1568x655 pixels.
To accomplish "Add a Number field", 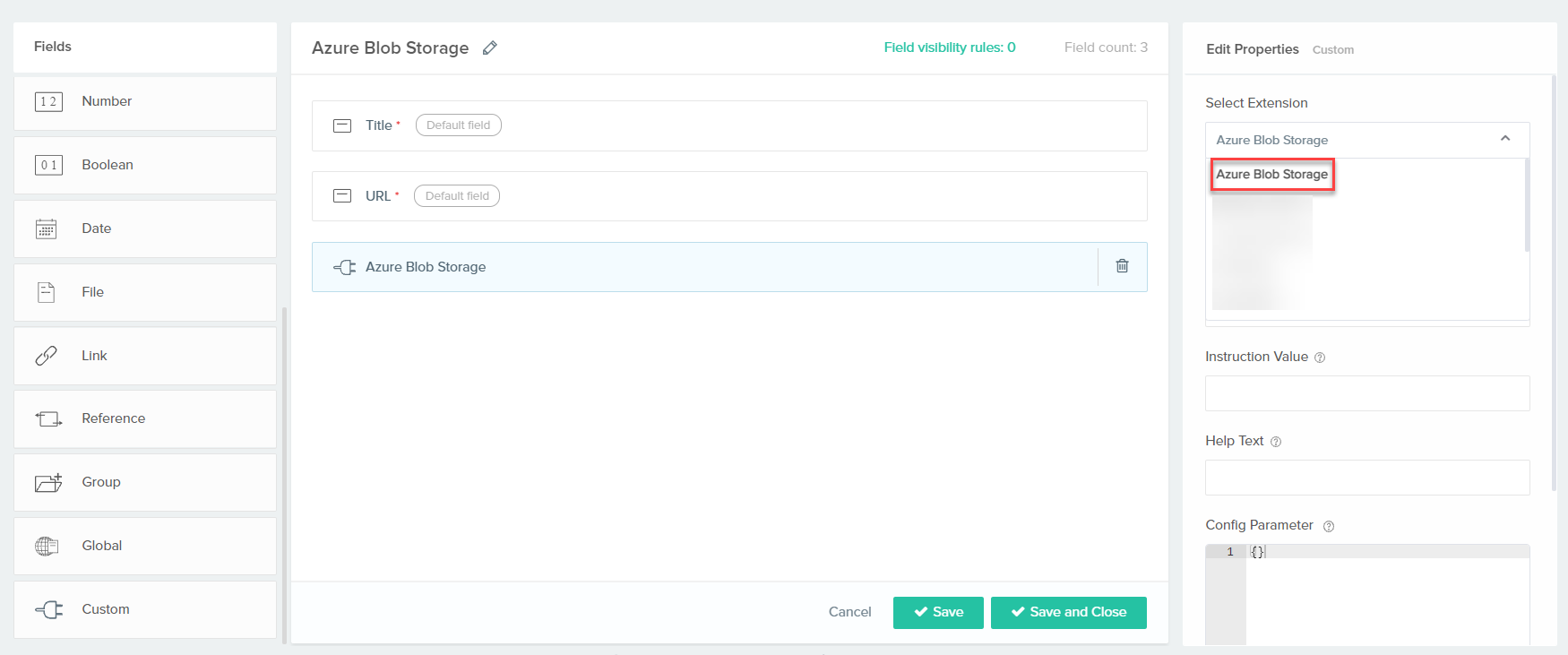I will (x=145, y=101).
